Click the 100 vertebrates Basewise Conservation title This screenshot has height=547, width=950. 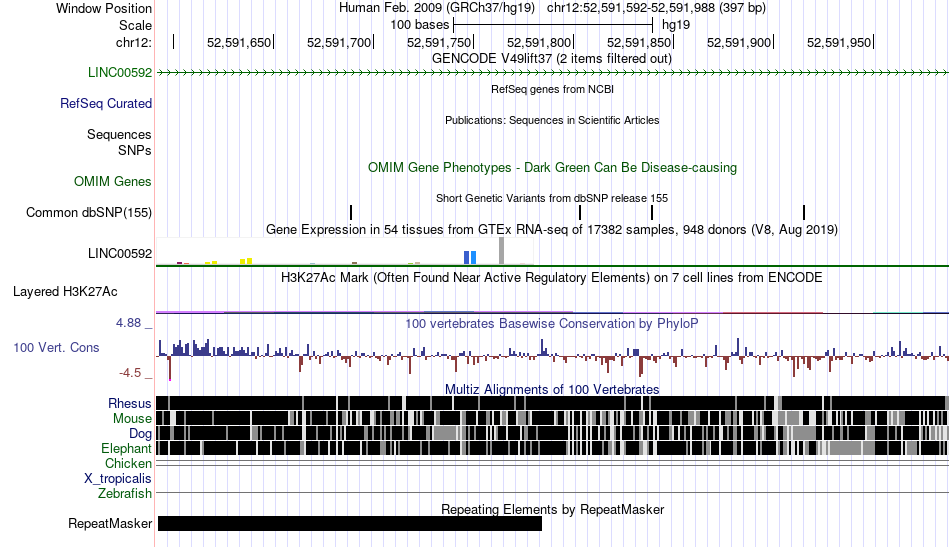pos(552,323)
